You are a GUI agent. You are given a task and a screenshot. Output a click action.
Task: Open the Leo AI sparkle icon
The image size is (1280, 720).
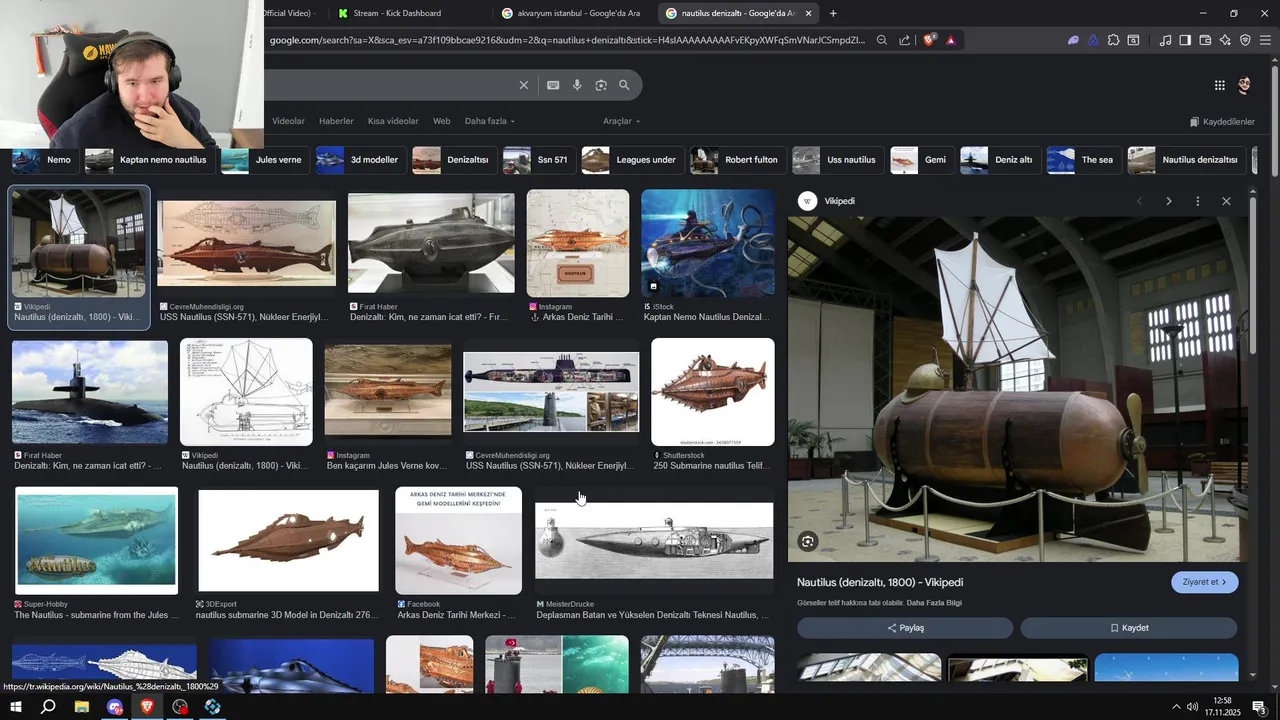pyautogui.click(x=1225, y=40)
